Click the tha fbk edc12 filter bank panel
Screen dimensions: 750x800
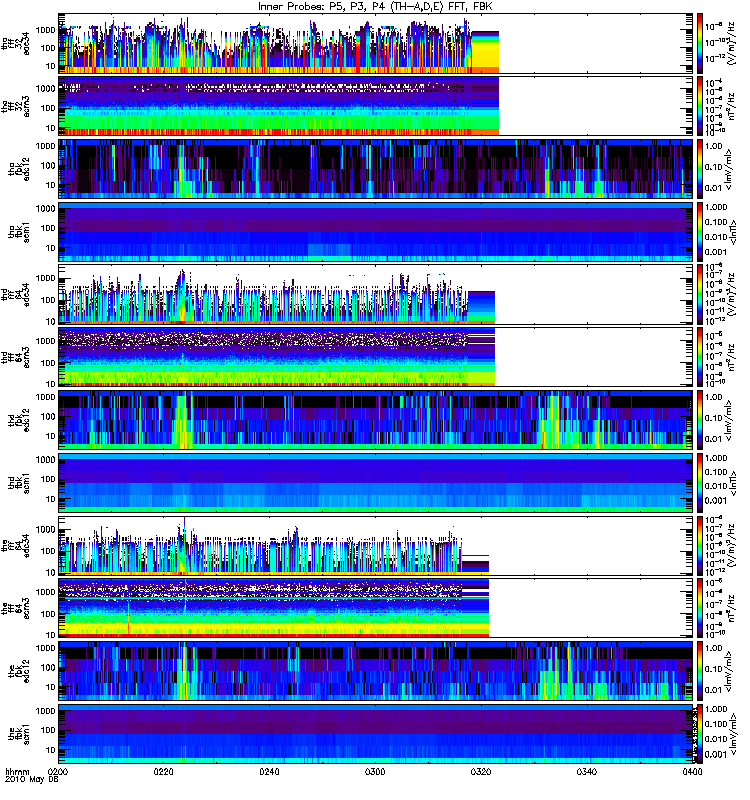click(376, 169)
